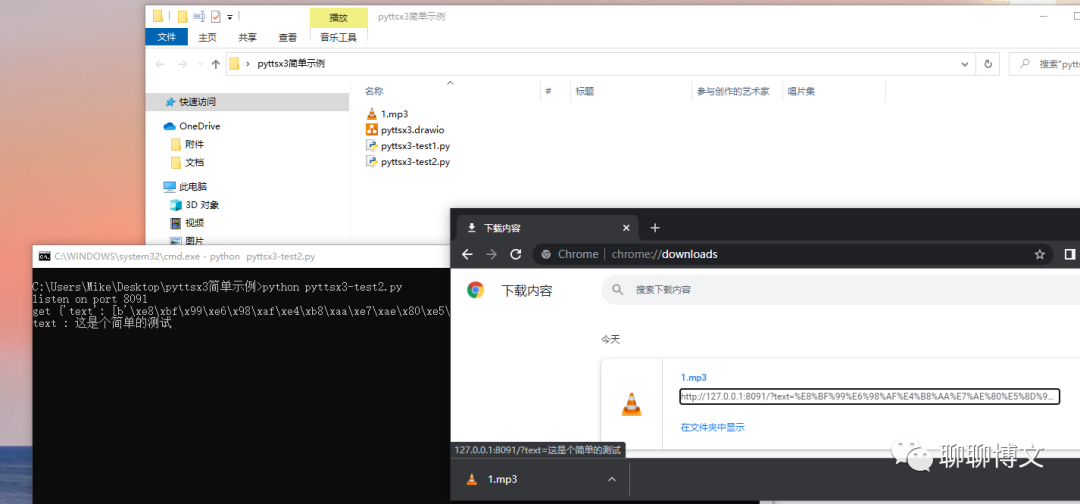Sort by 唱片集 column header
Screen dimensions: 1080x504
click(802, 91)
